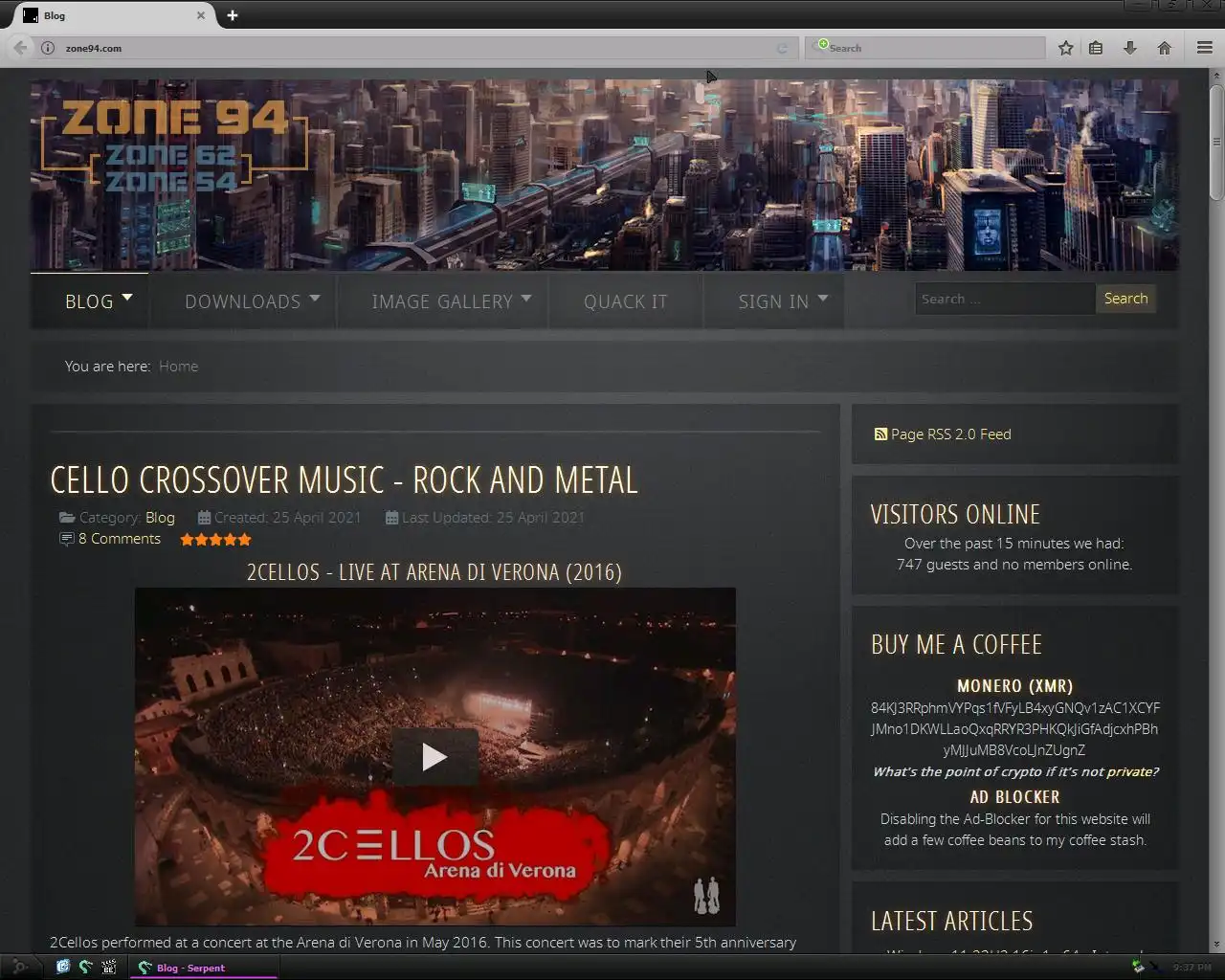1225x980 pixels.
Task: Rate the article using the five stars
Action: tap(216, 540)
